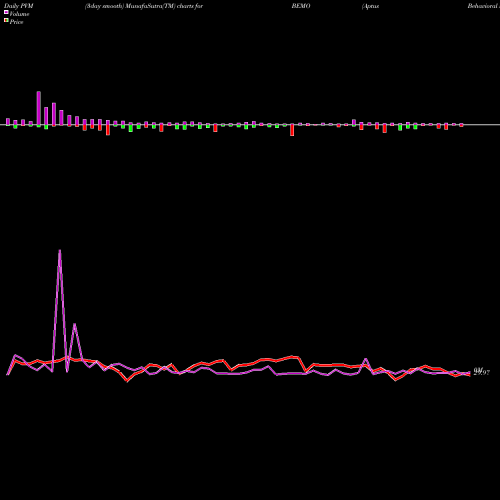Click the 'MunafaSutra(TM) charts for' header text
This screenshot has width=500, height=500.
pyautogui.click(x=164, y=6)
